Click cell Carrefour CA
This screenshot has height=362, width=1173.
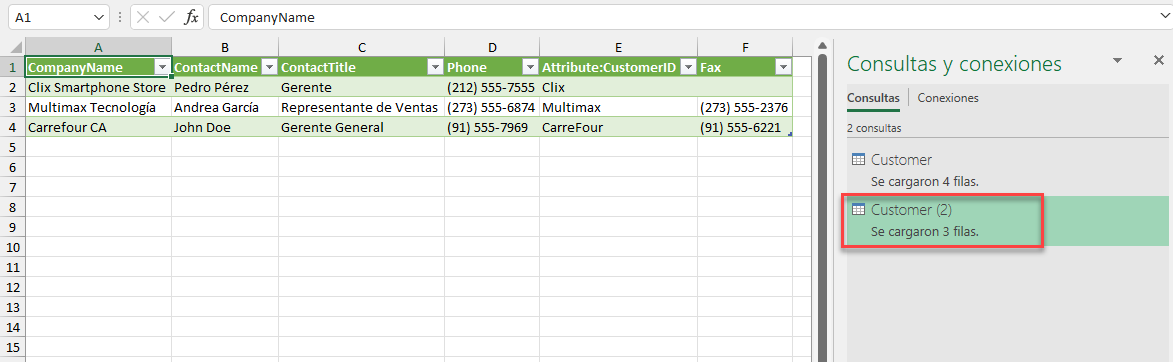coord(99,127)
